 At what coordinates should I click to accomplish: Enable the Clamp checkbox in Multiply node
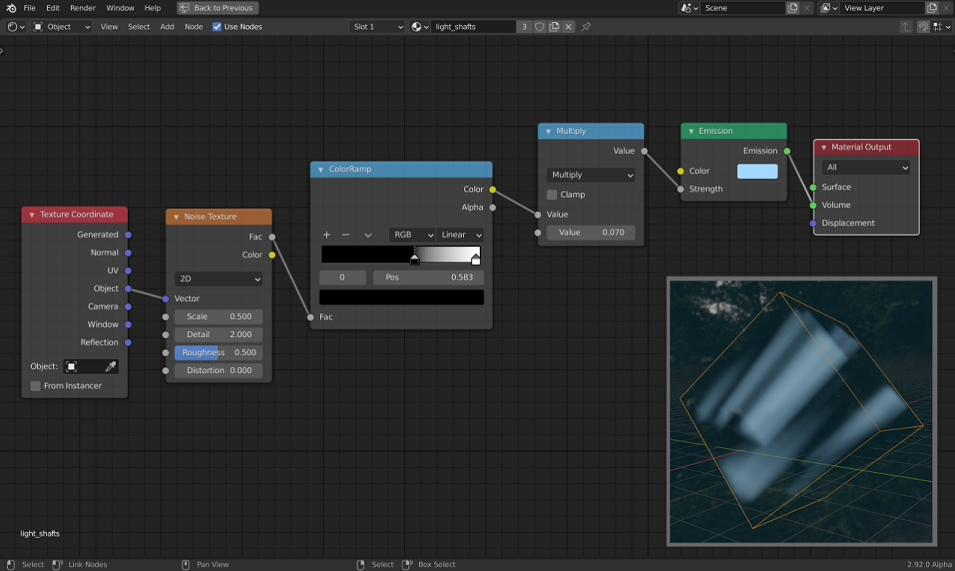pos(552,195)
